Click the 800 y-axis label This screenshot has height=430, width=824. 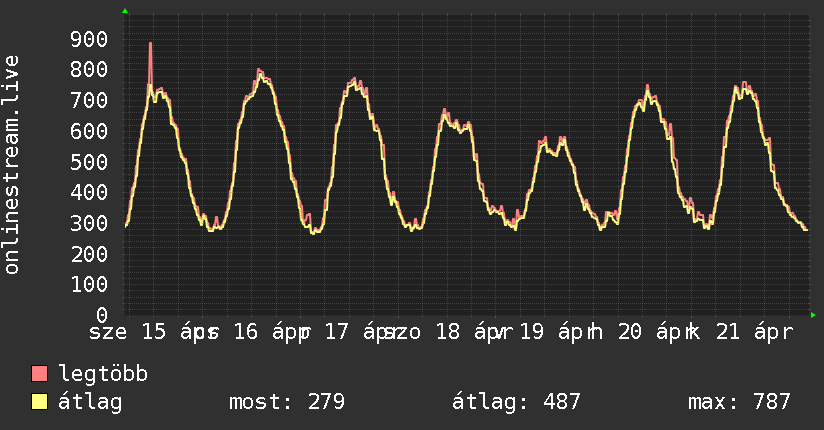(89, 70)
